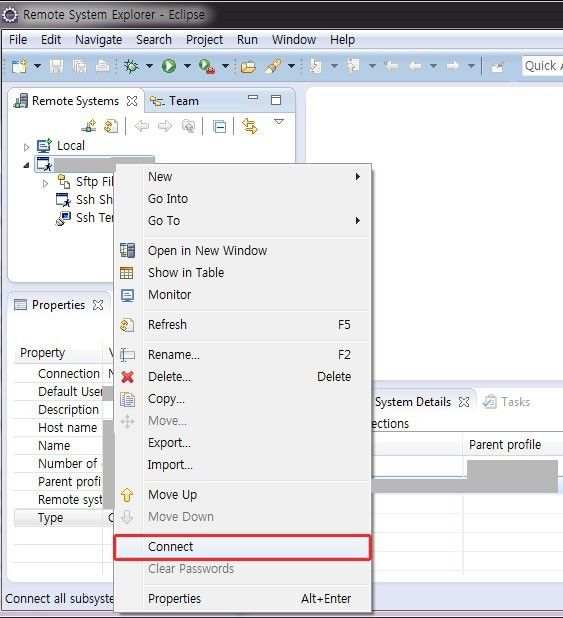Click the Open Perspective icon

498,67
